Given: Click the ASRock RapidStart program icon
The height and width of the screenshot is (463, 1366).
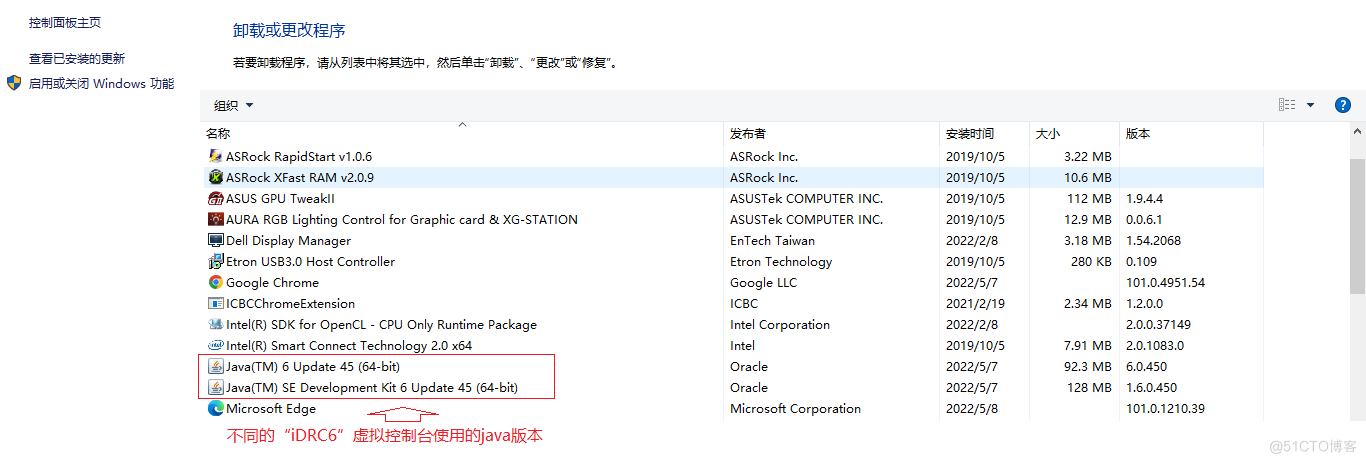Looking at the screenshot, I should [215, 156].
